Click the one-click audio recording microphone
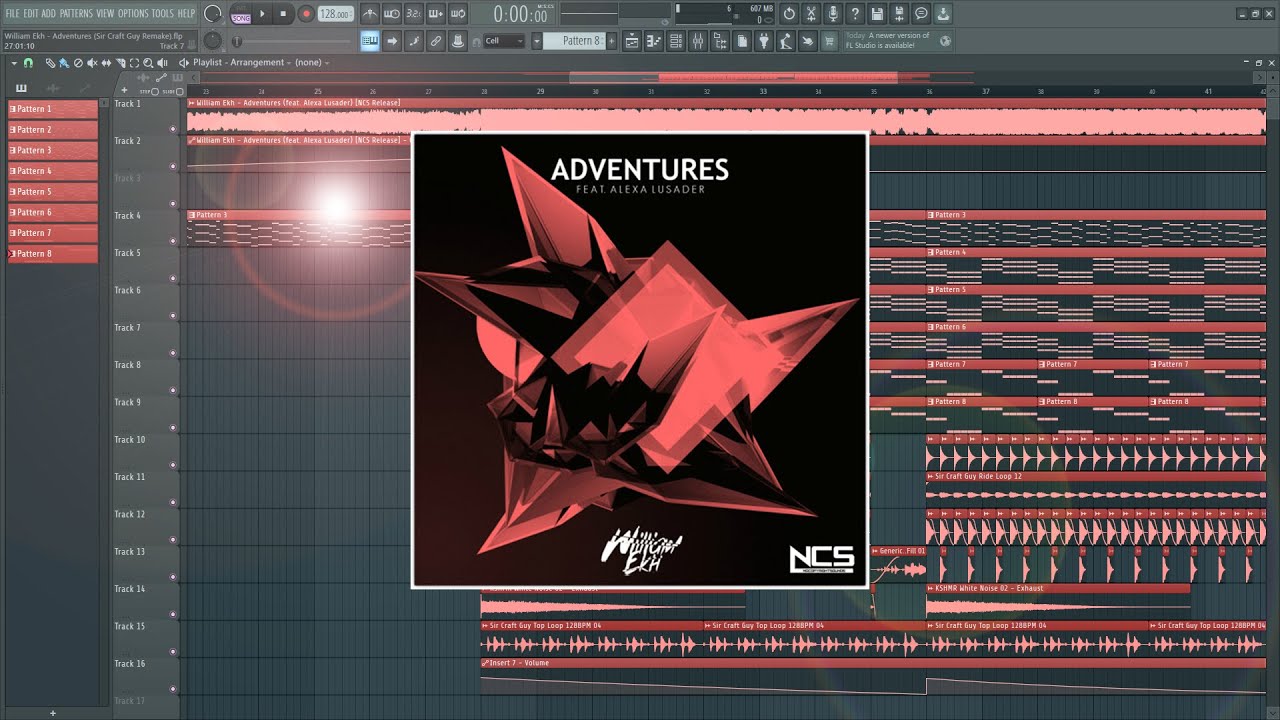 pos(833,13)
